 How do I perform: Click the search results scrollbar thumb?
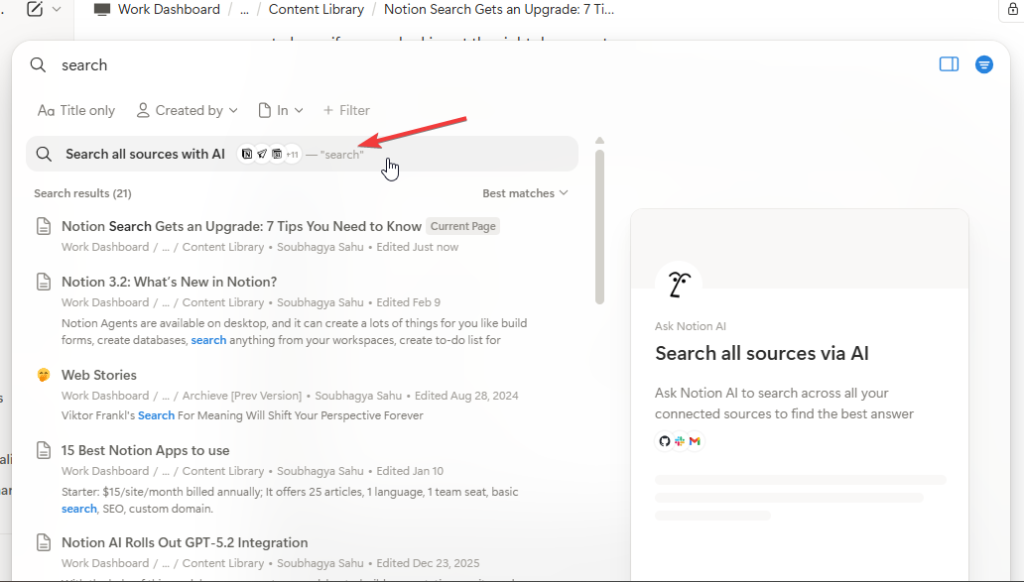pos(599,225)
